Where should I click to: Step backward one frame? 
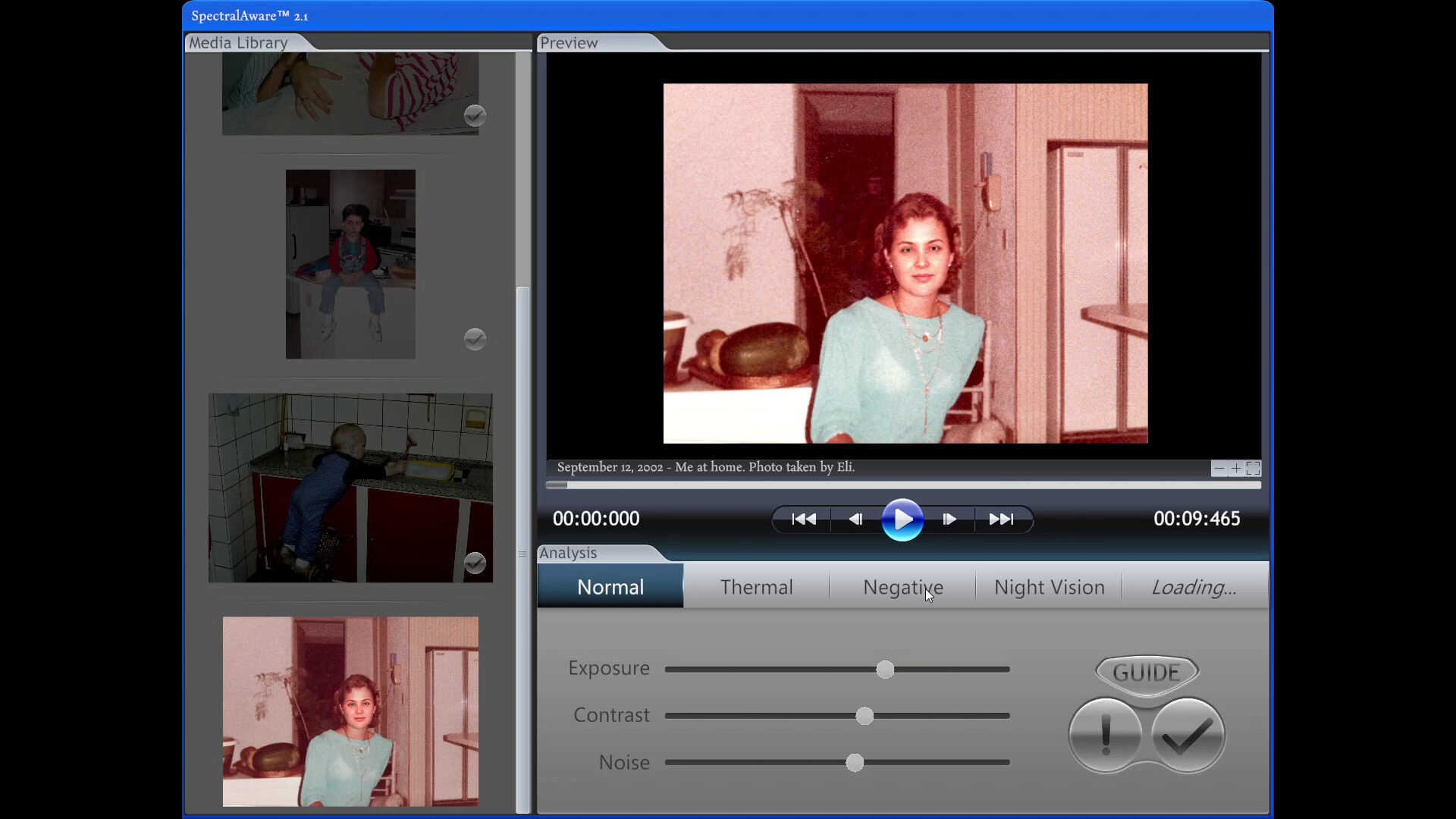tap(855, 519)
